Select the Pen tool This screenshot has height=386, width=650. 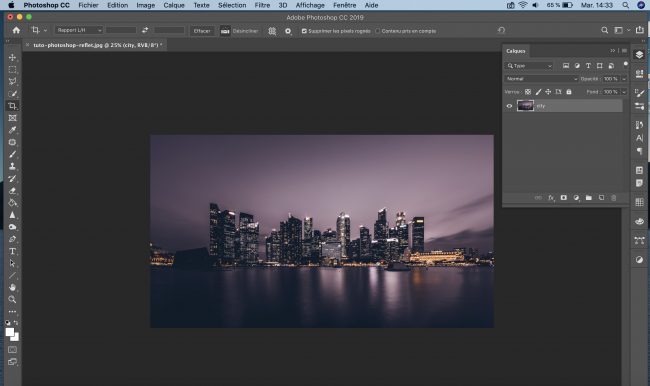pyautogui.click(x=12, y=239)
